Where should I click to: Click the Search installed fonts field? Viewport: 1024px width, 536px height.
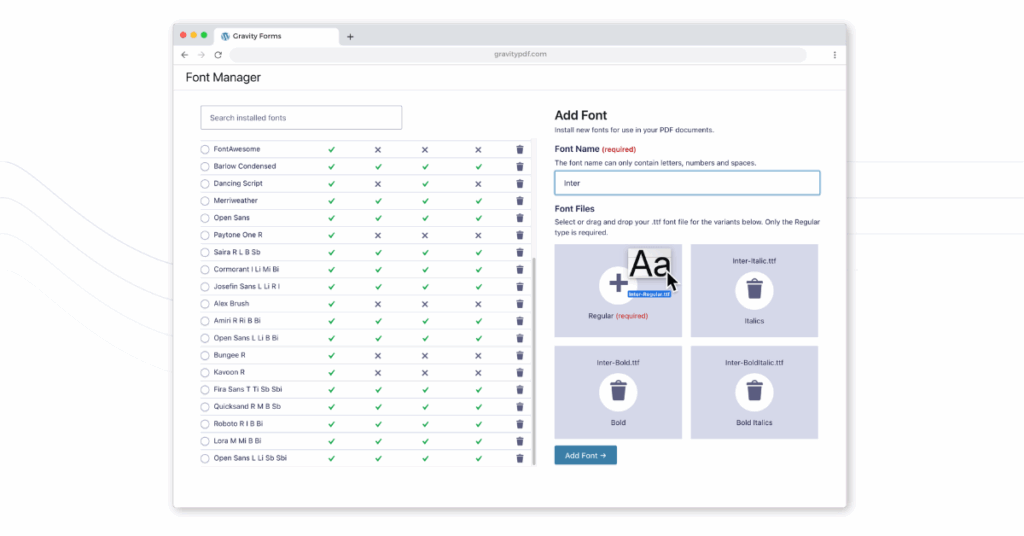(301, 118)
